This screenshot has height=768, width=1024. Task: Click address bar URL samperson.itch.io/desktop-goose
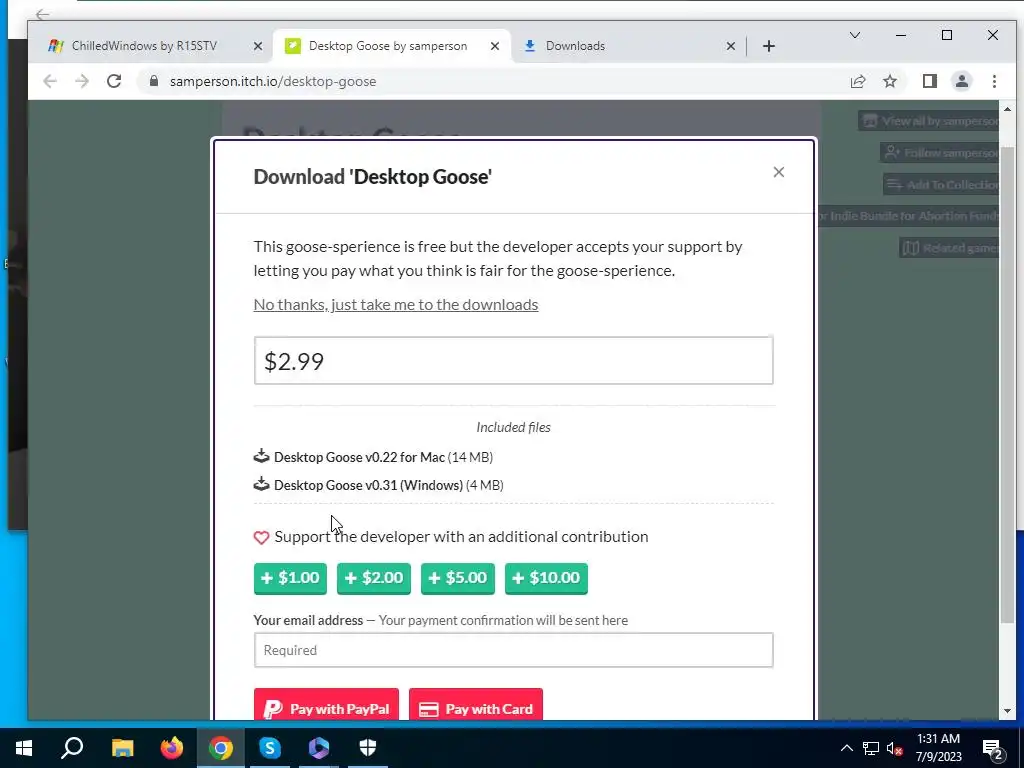(x=273, y=82)
